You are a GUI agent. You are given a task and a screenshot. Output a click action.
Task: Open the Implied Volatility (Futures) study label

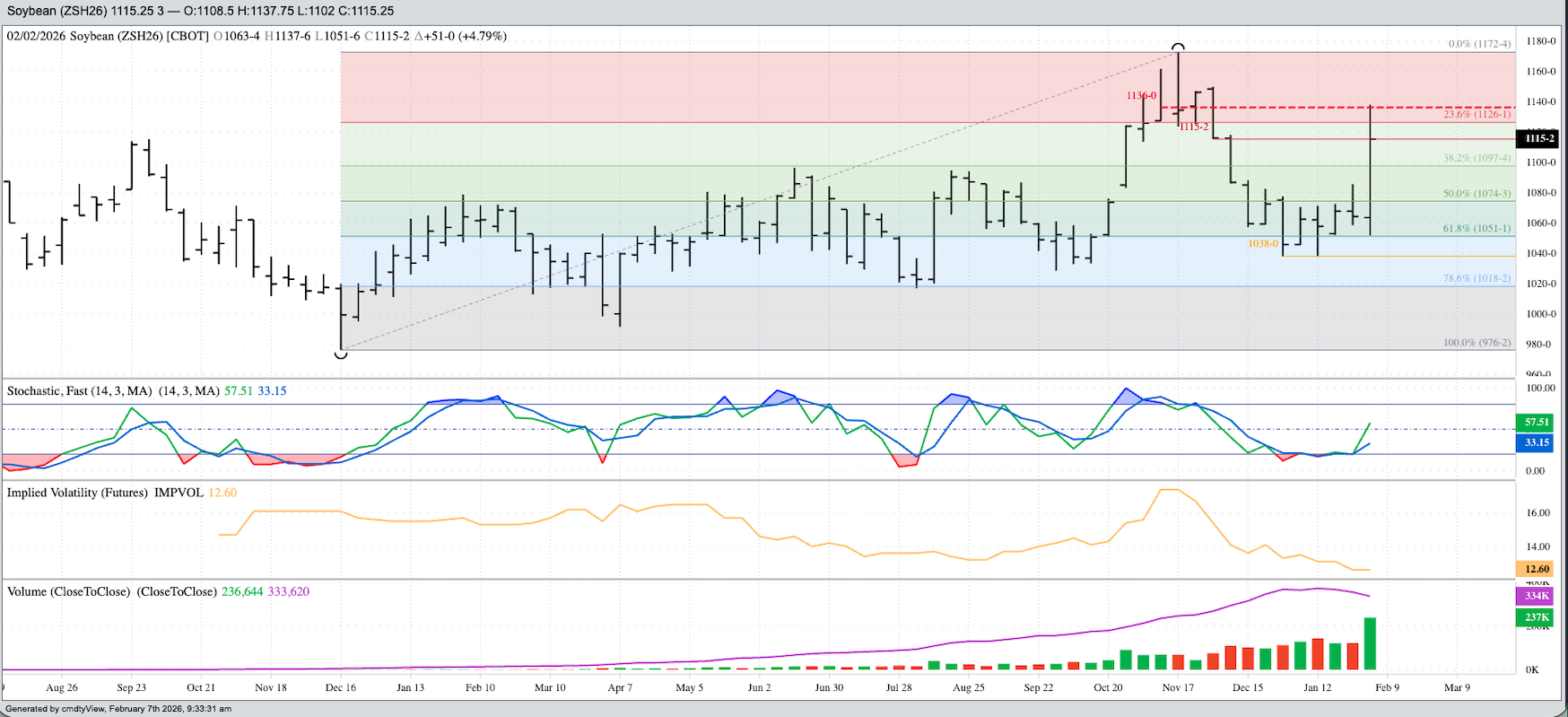(x=77, y=493)
